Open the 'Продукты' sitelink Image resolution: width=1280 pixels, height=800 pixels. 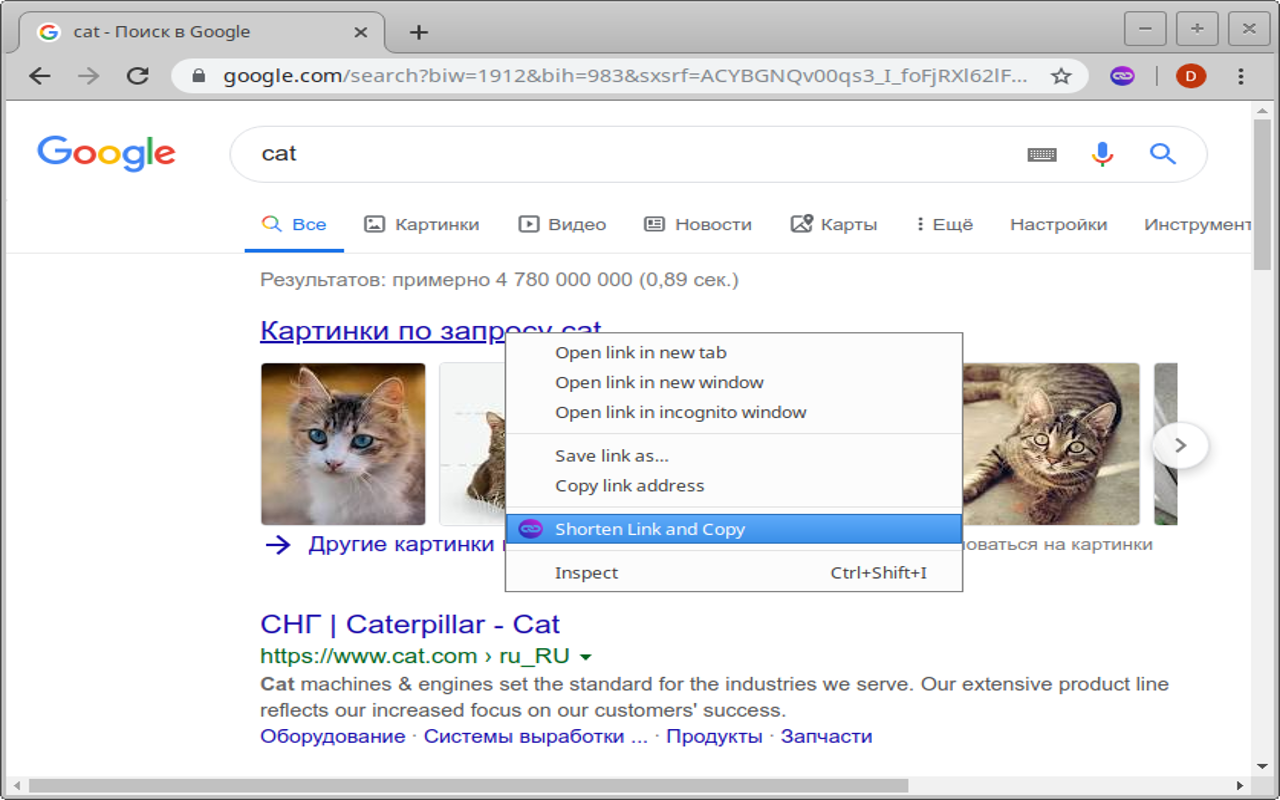[714, 737]
